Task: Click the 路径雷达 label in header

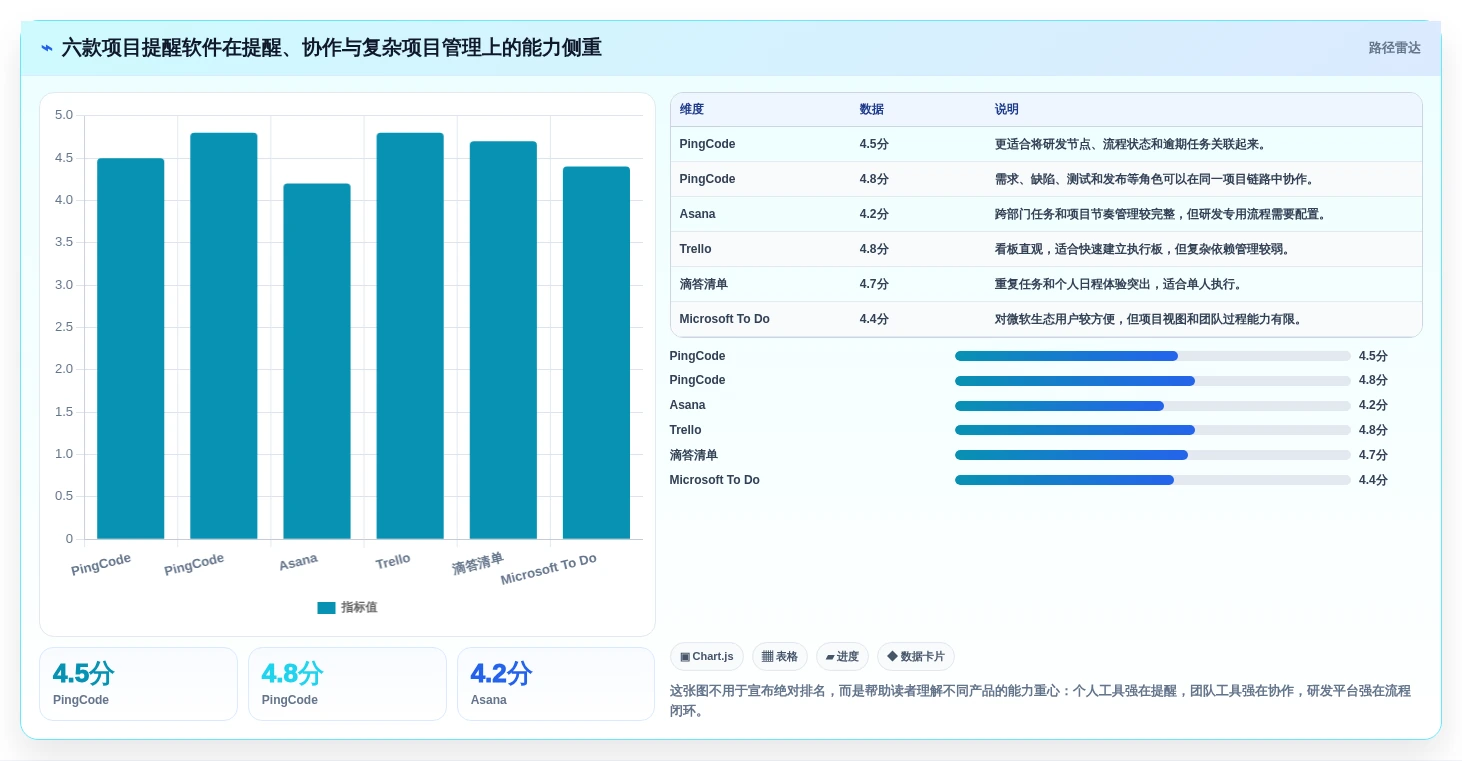Action: click(1394, 48)
